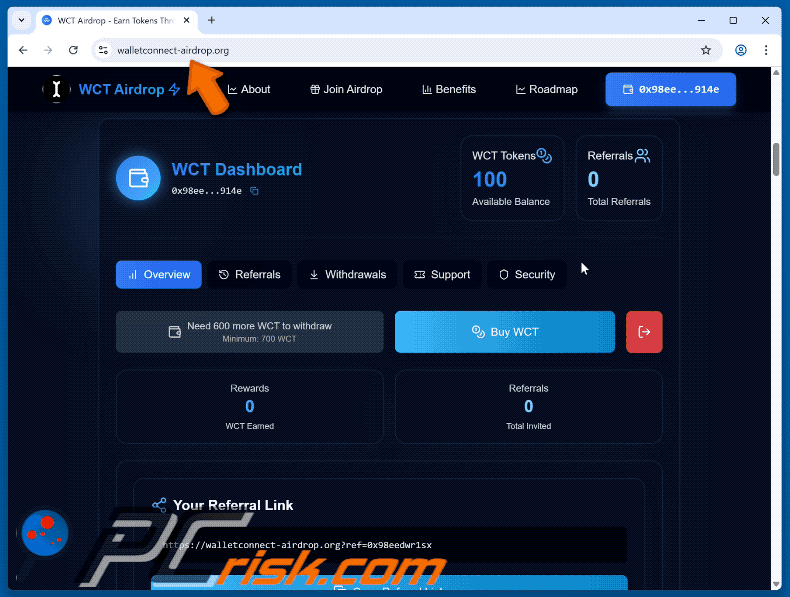Click the WCT Airdrop site logo icon

coord(56,89)
